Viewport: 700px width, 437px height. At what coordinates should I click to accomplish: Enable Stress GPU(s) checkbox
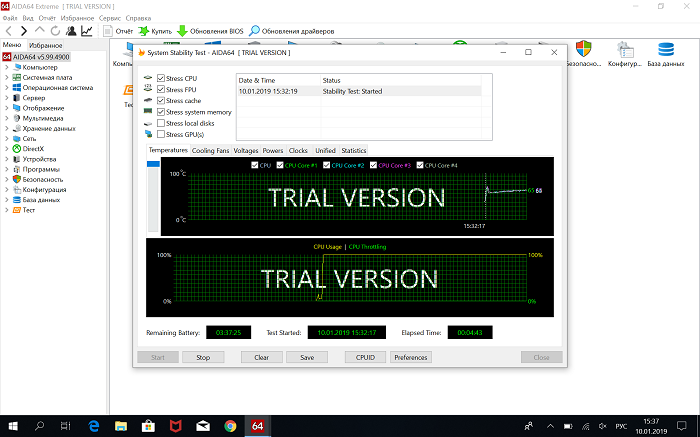coord(161,134)
